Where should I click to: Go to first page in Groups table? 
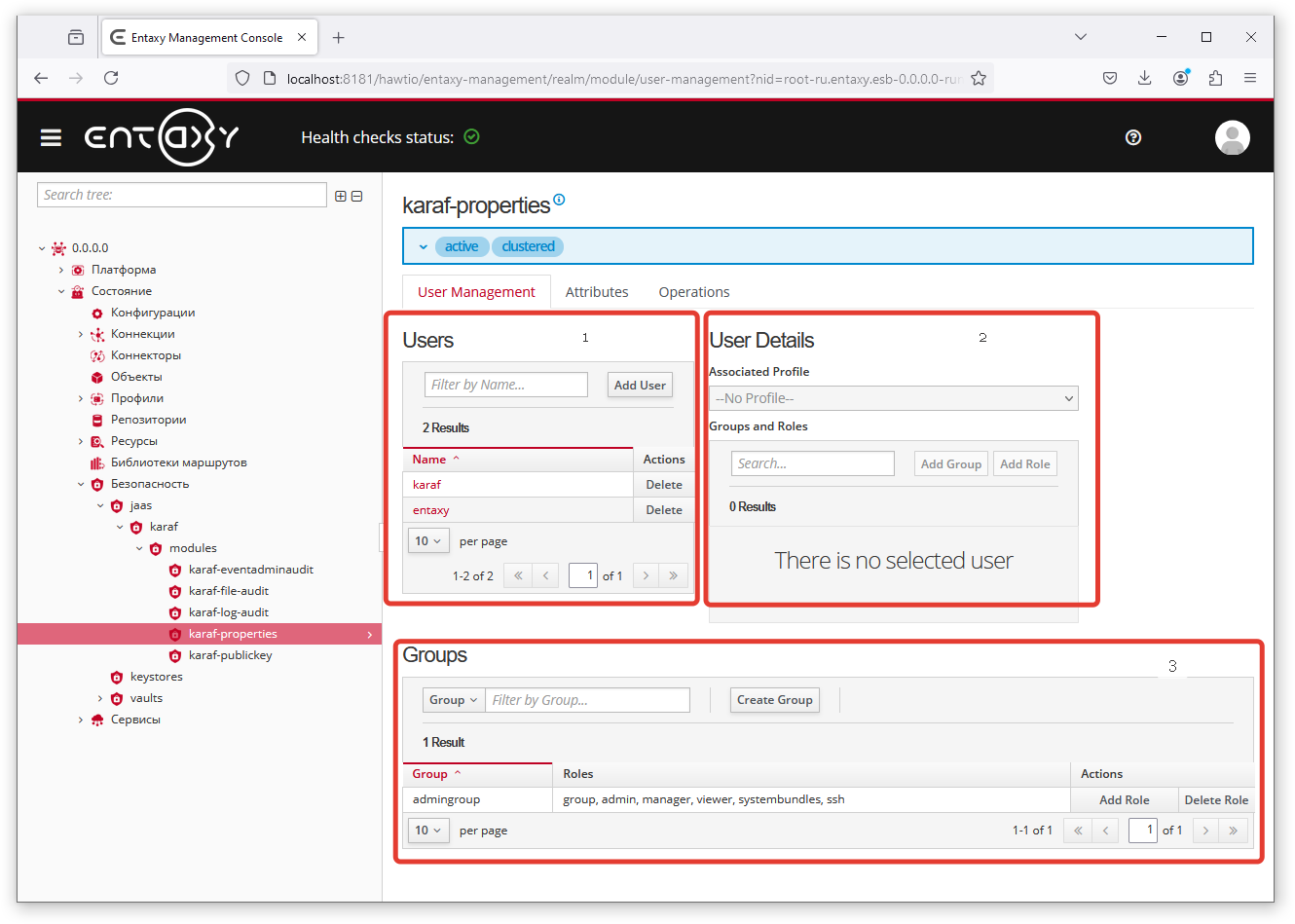click(1078, 831)
